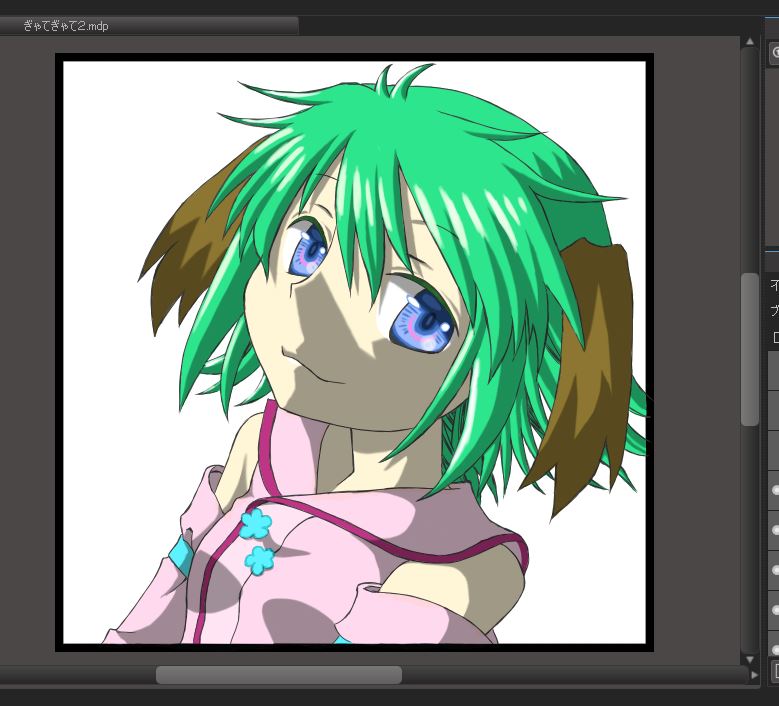
Task: Click the horizontal scrollbar thumb
Action: click(x=279, y=675)
